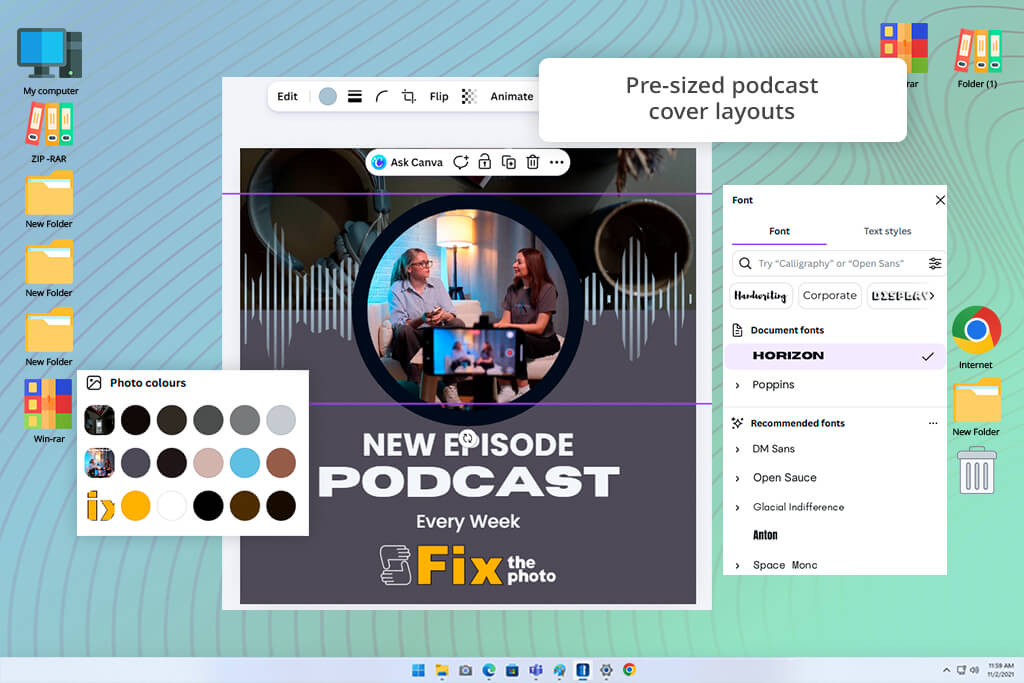
Task: Open the fill colour circle in the toolbar
Action: (328, 97)
